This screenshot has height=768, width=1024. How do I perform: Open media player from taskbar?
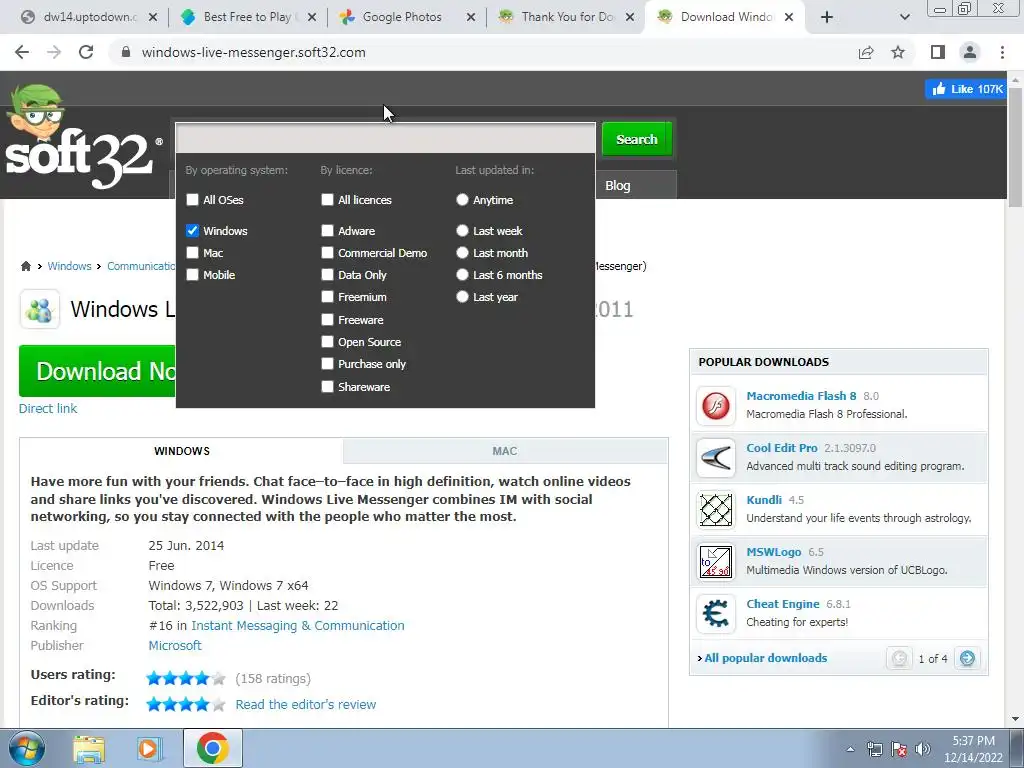pos(149,748)
